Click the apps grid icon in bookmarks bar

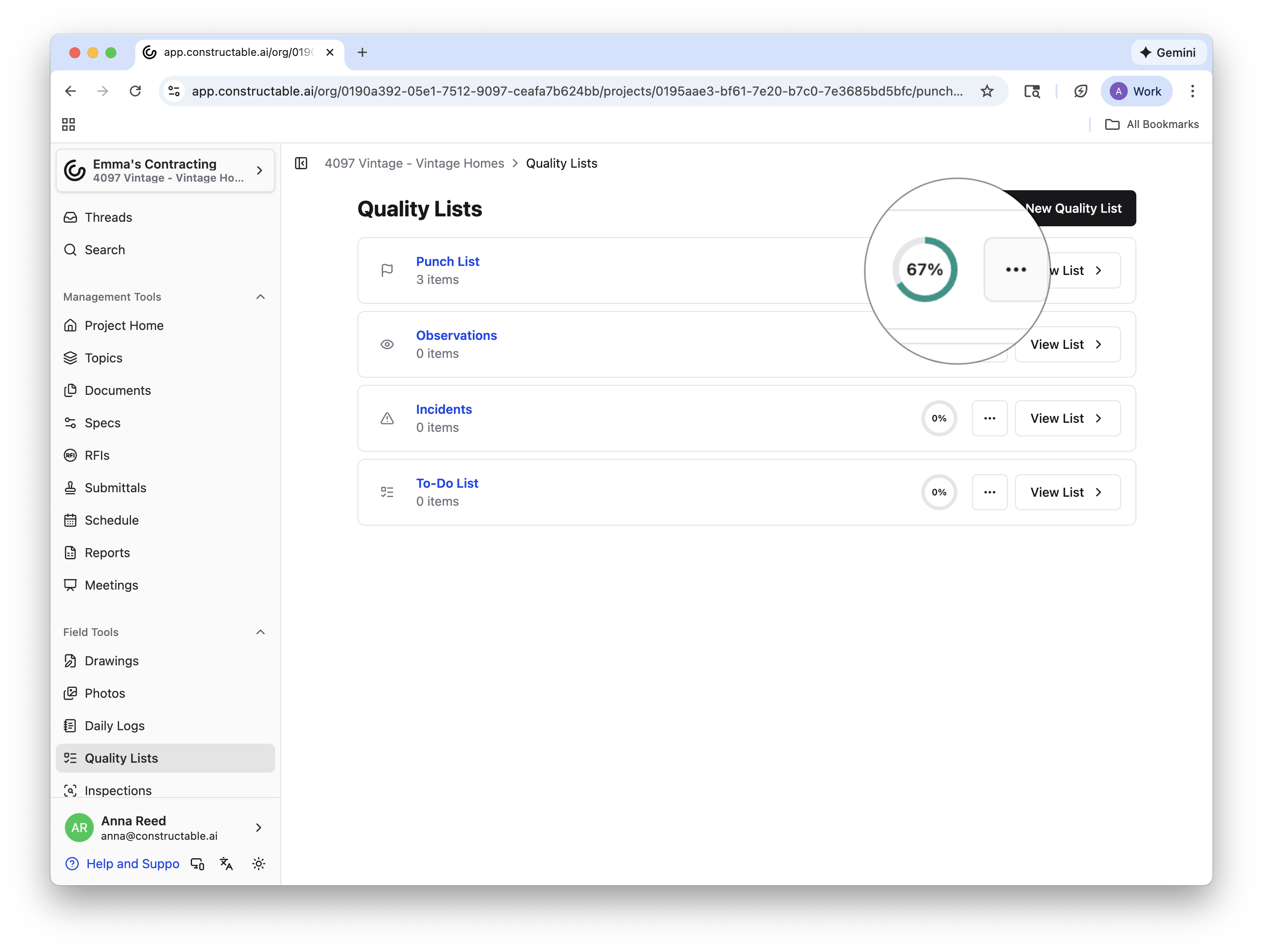coord(69,124)
